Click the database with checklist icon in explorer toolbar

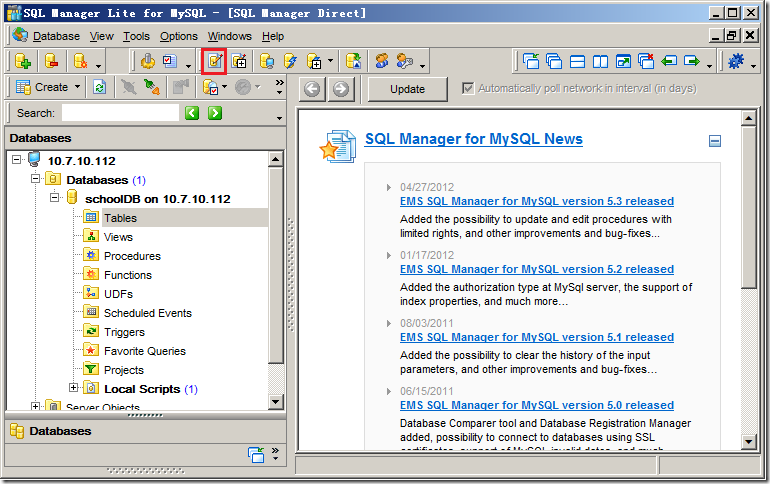tap(210, 87)
